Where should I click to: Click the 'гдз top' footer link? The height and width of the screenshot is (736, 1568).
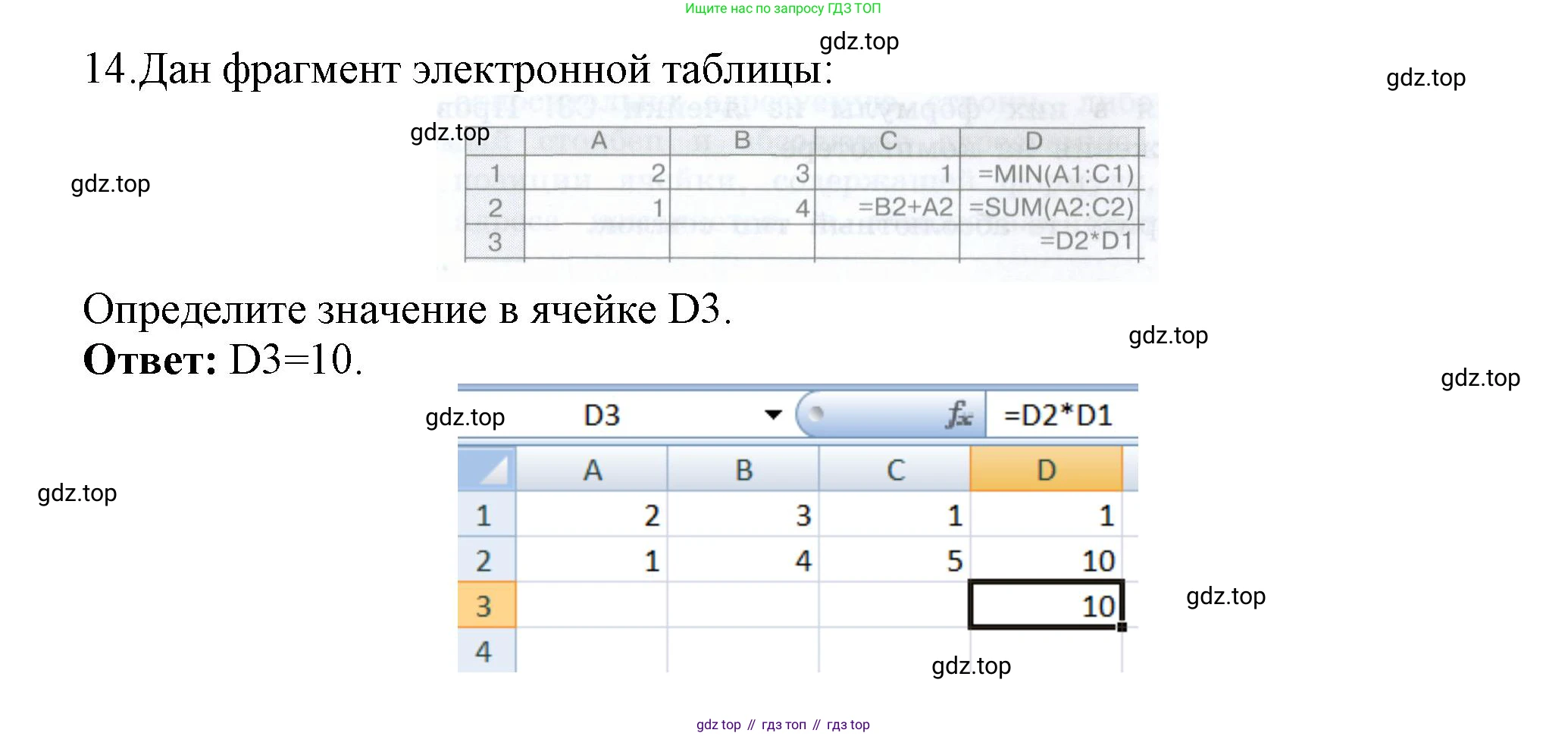(848, 725)
